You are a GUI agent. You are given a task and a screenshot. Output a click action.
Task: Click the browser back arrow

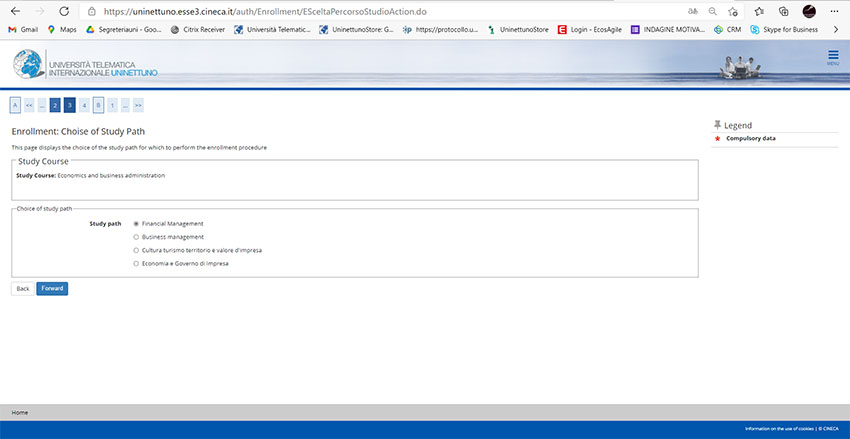coord(14,11)
